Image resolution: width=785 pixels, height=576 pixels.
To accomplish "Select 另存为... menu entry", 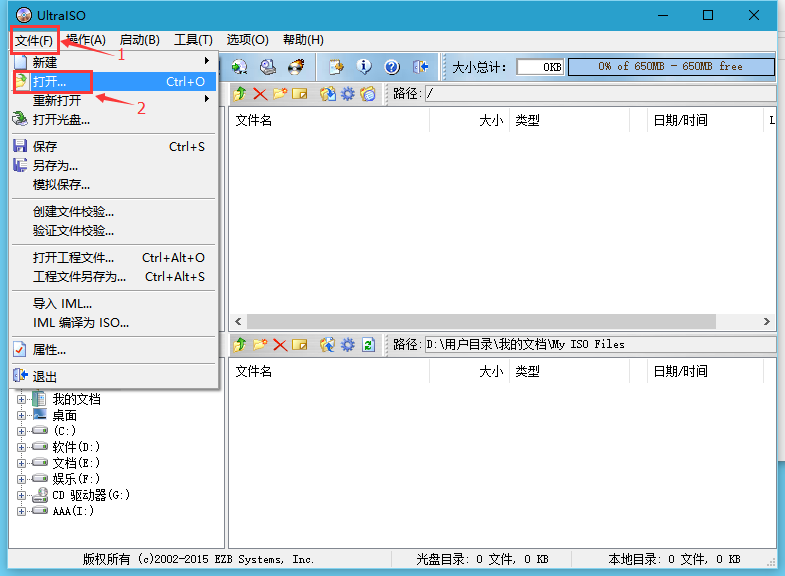I will (x=114, y=166).
